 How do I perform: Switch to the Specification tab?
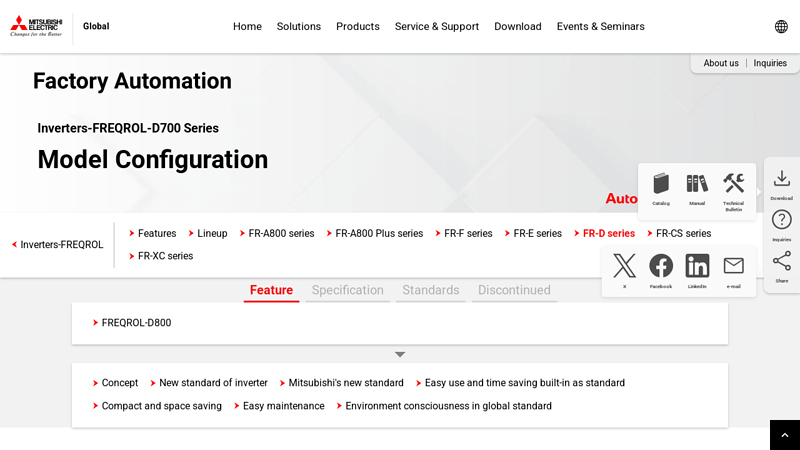[x=347, y=290]
